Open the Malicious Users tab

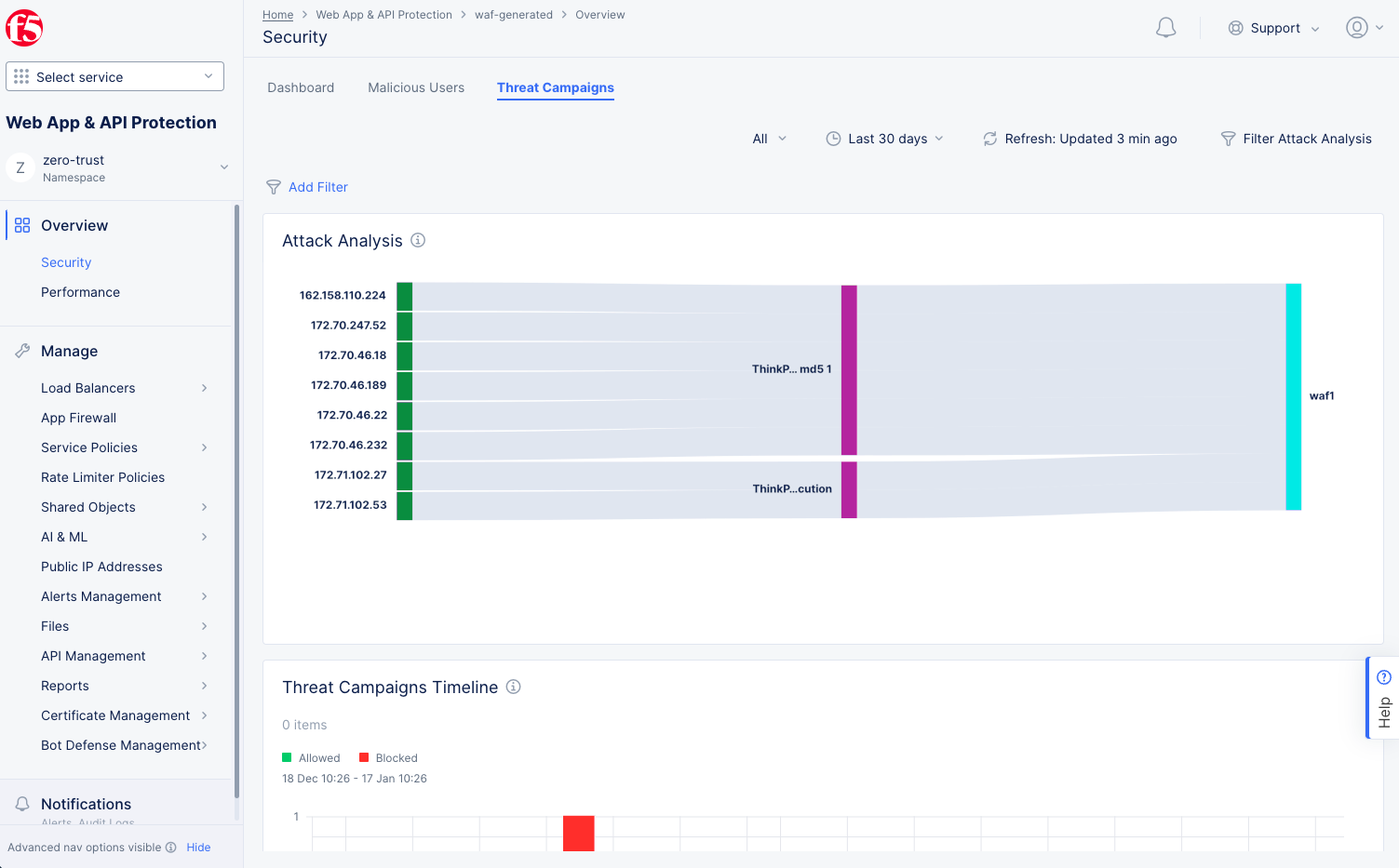(415, 87)
